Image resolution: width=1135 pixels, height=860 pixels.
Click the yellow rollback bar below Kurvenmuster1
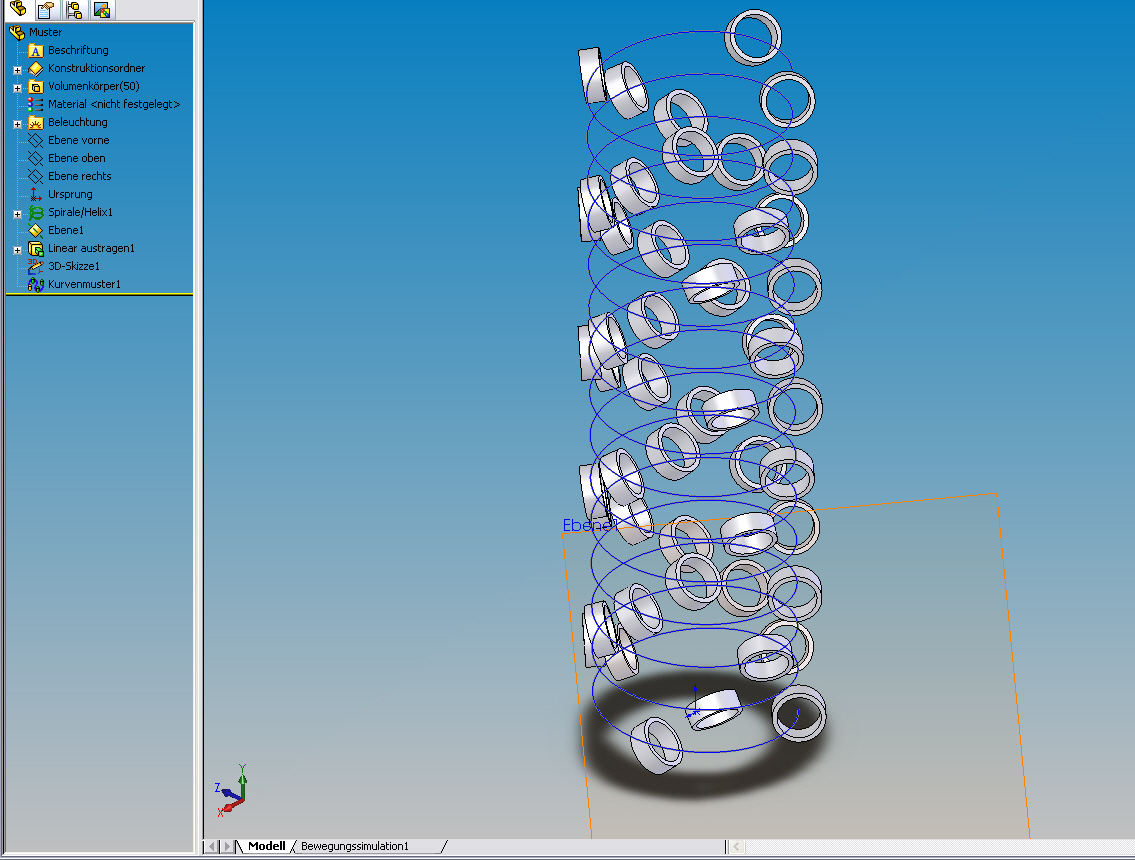99,295
